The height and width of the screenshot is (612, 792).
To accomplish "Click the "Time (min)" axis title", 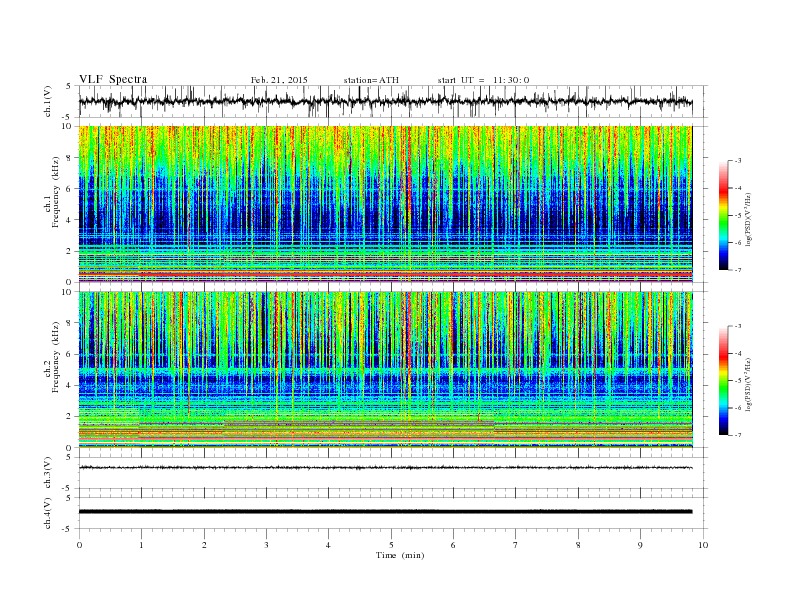I will 400,555.
